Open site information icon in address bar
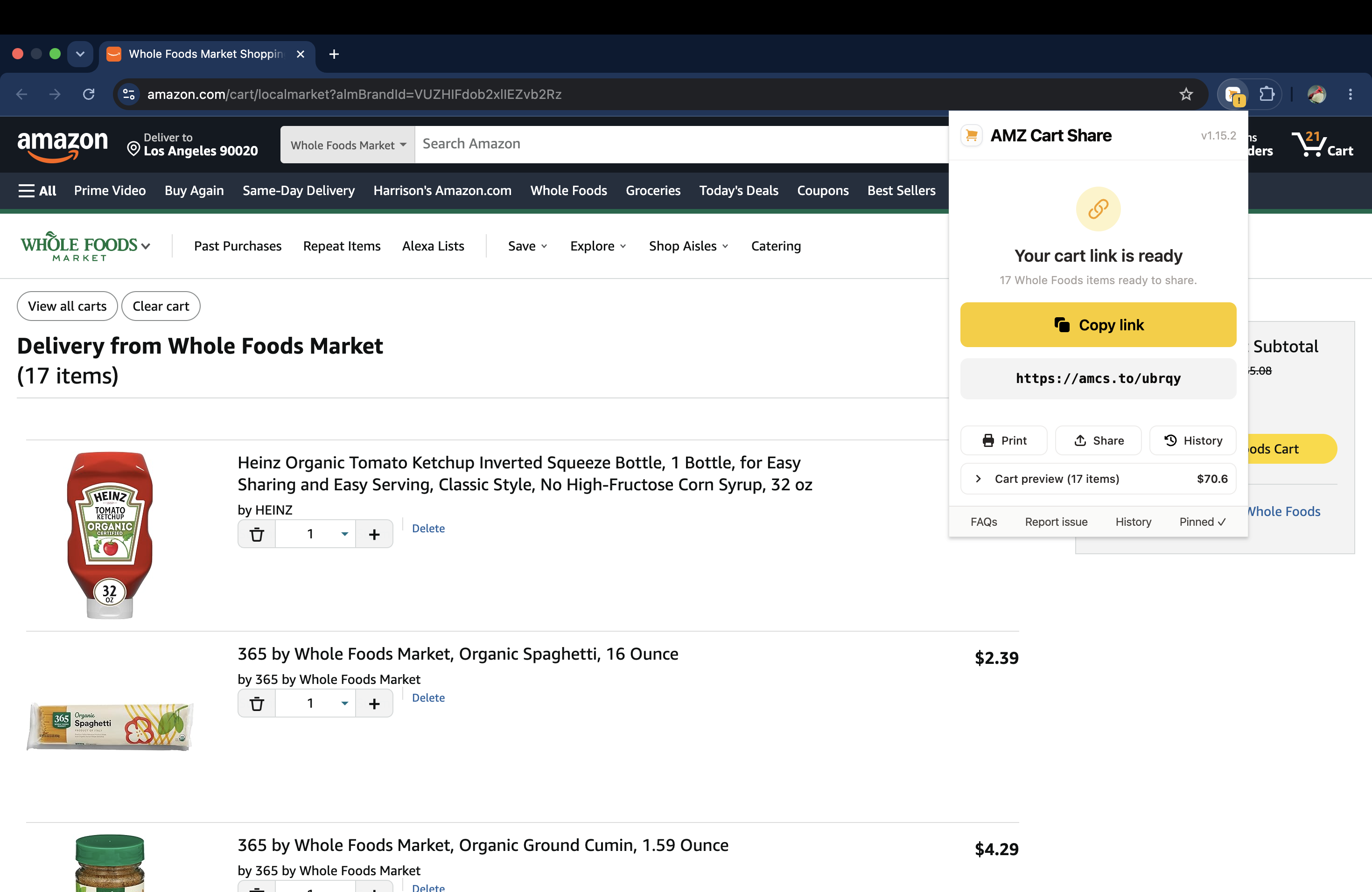1372x892 pixels. 128,94
